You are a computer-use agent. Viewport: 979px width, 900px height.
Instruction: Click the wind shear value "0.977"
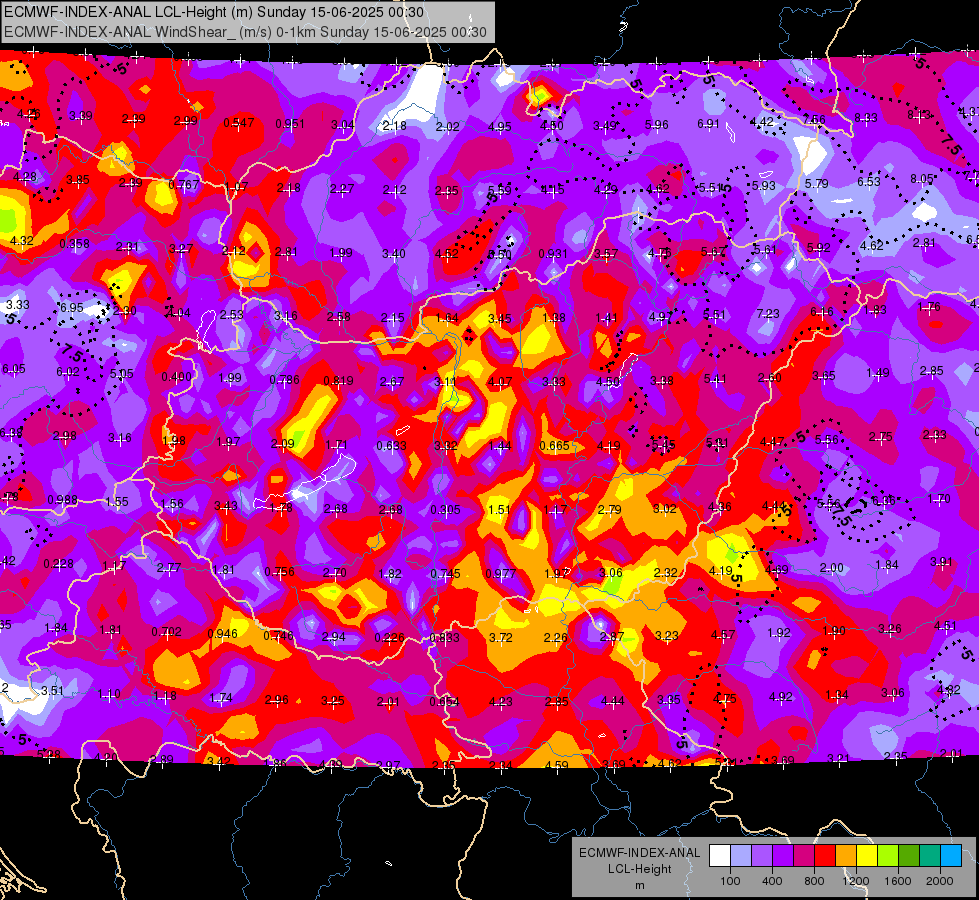(x=501, y=573)
